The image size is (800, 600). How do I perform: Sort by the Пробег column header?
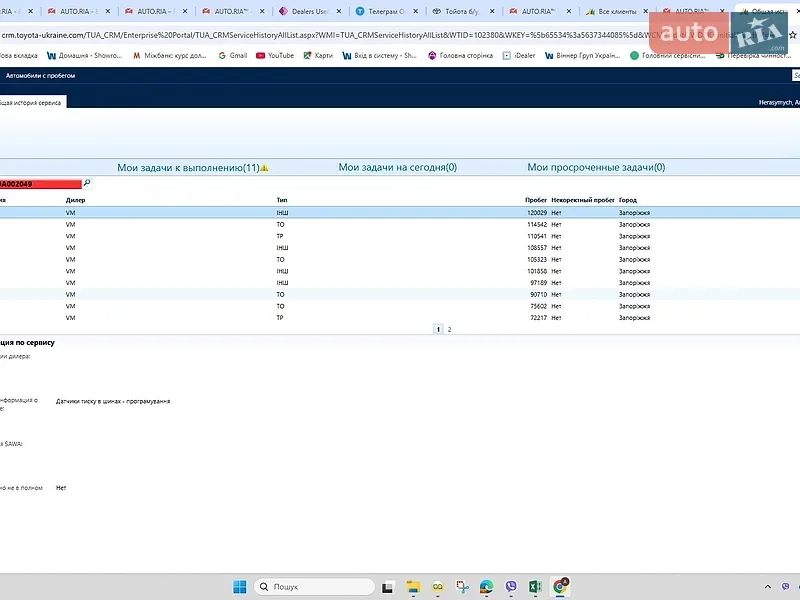click(536, 200)
